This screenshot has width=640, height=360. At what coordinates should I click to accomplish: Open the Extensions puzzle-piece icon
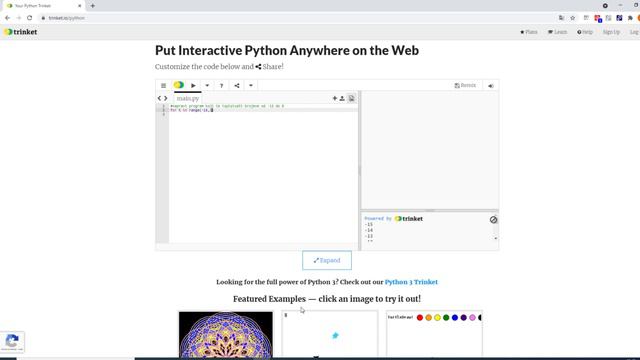pyautogui.click(x=630, y=18)
